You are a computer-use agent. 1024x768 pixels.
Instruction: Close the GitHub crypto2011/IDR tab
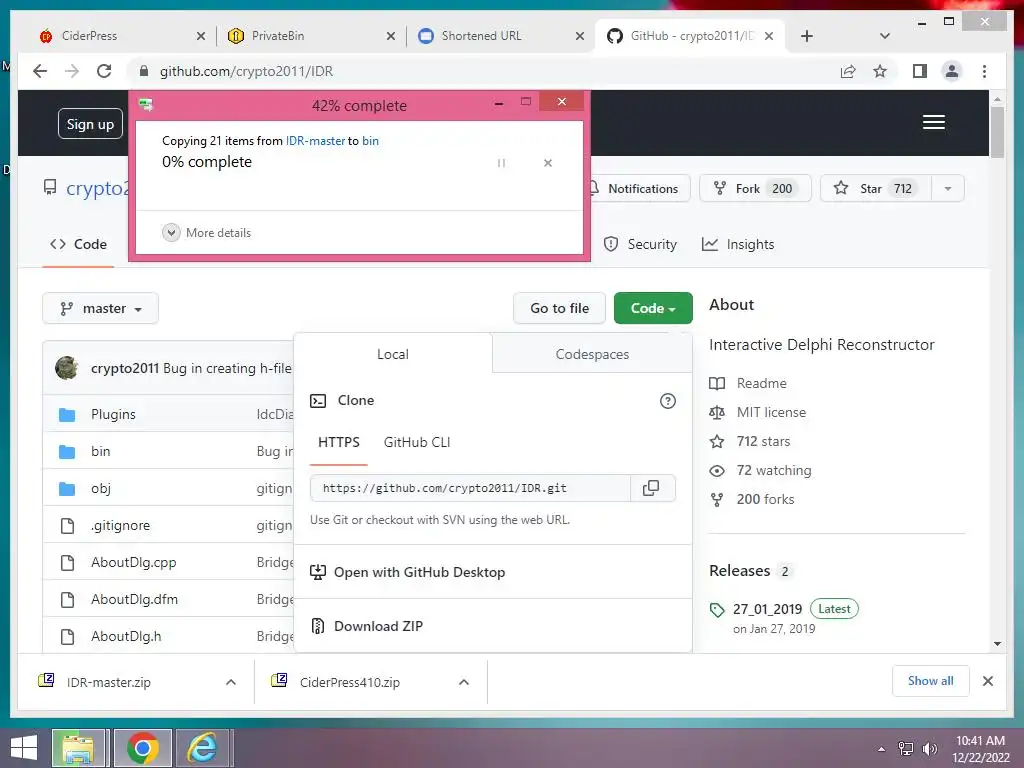coord(769,36)
